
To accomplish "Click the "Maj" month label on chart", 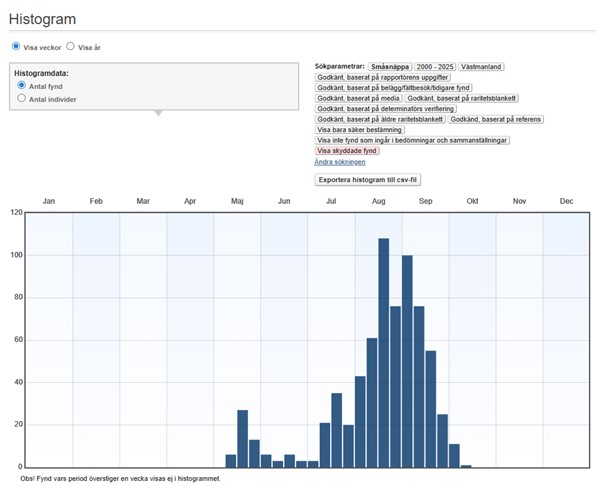I will [x=237, y=201].
